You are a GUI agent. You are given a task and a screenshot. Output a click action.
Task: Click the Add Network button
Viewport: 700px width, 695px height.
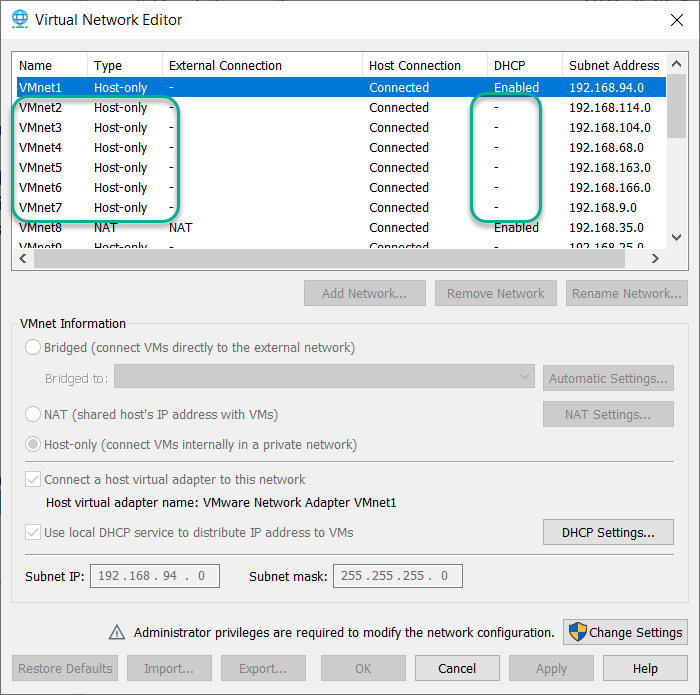click(365, 293)
